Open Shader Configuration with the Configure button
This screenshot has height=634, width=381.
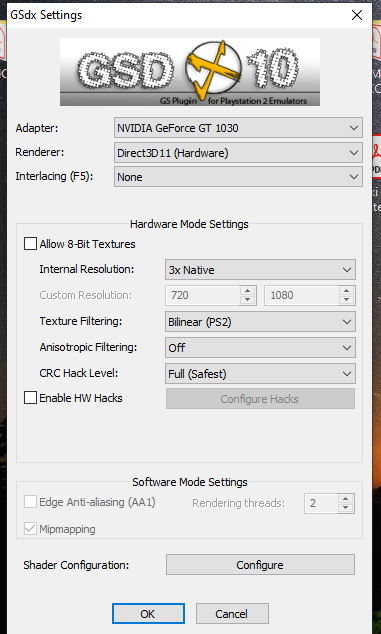(260, 565)
